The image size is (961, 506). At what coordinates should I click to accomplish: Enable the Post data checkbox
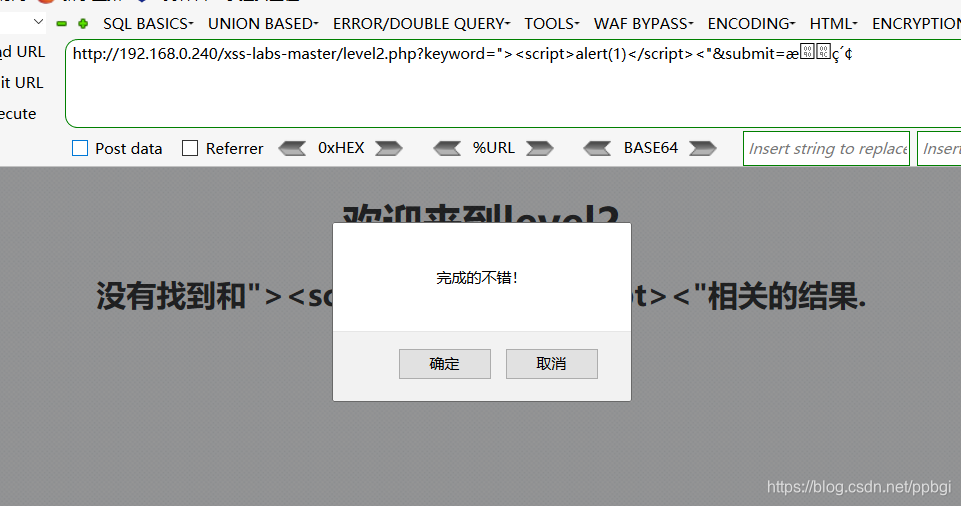click(80, 148)
